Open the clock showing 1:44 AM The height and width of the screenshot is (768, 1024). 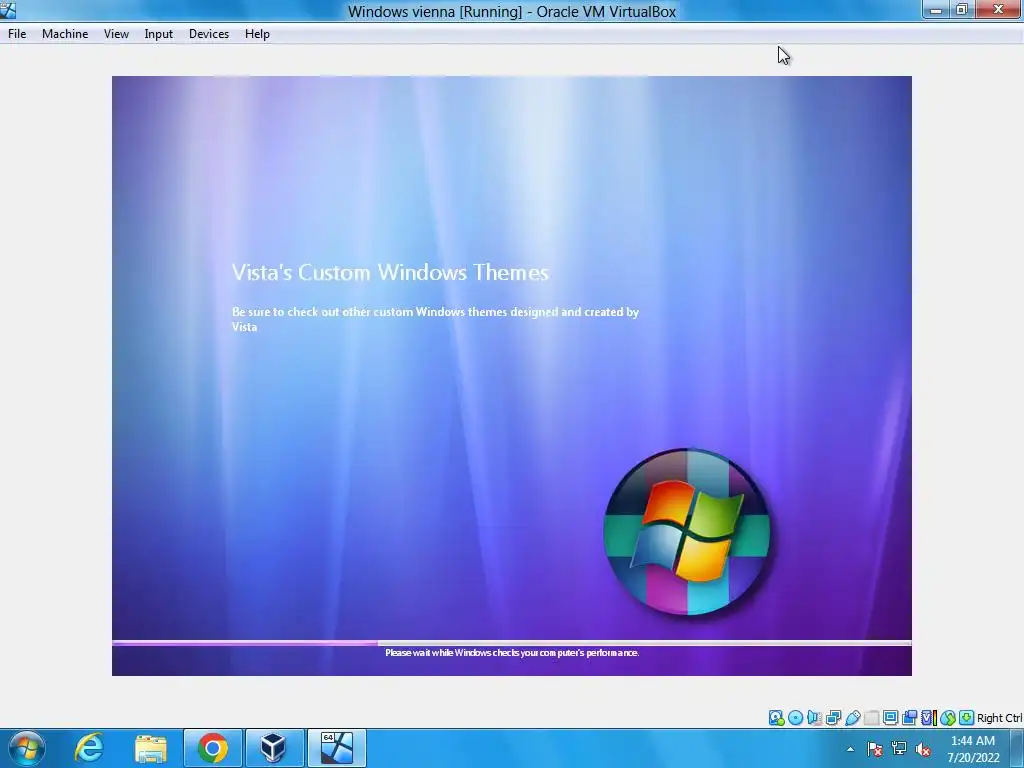[x=973, y=749]
